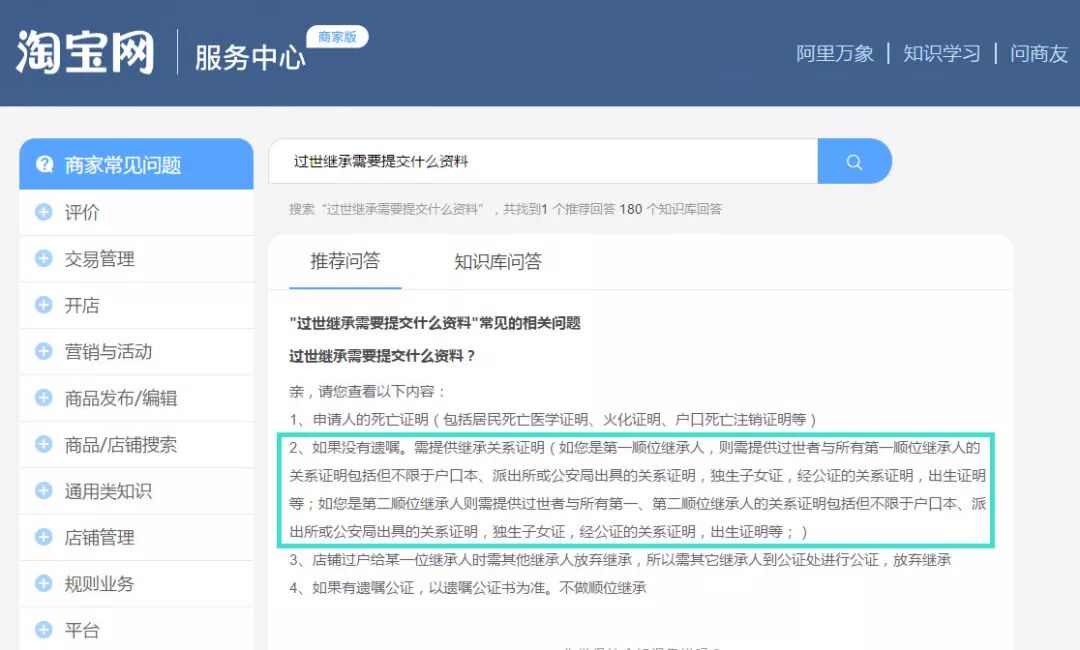This screenshot has width=1080, height=650.
Task: Click the Taobao logo in the header
Action: coord(85,52)
